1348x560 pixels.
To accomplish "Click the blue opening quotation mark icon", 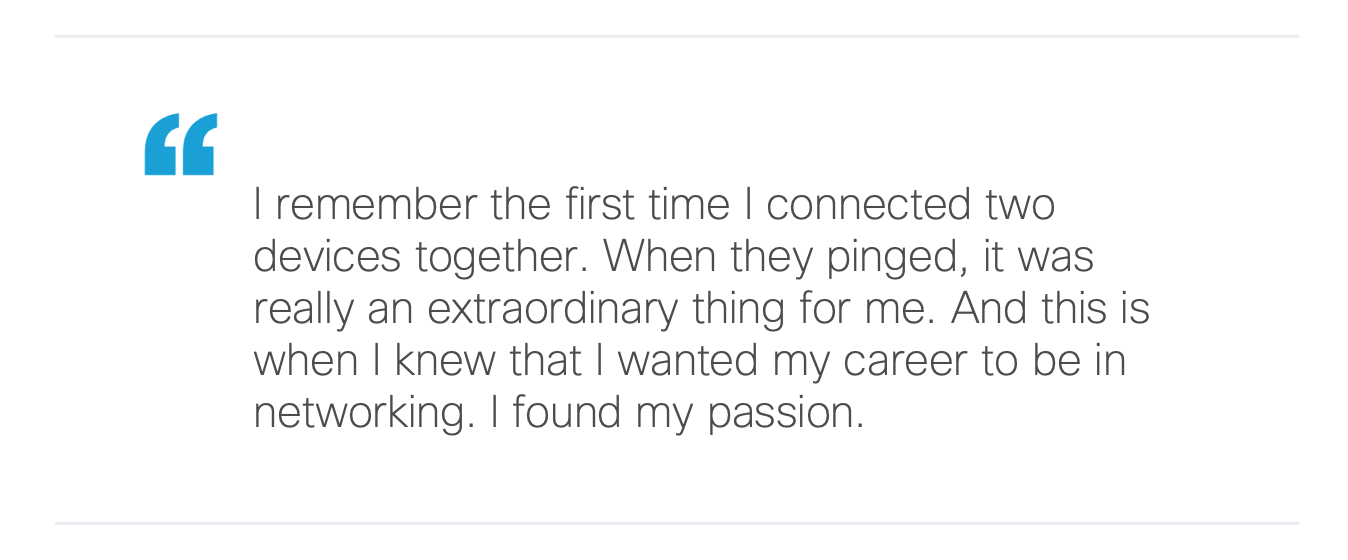I will pyautogui.click(x=180, y=145).
